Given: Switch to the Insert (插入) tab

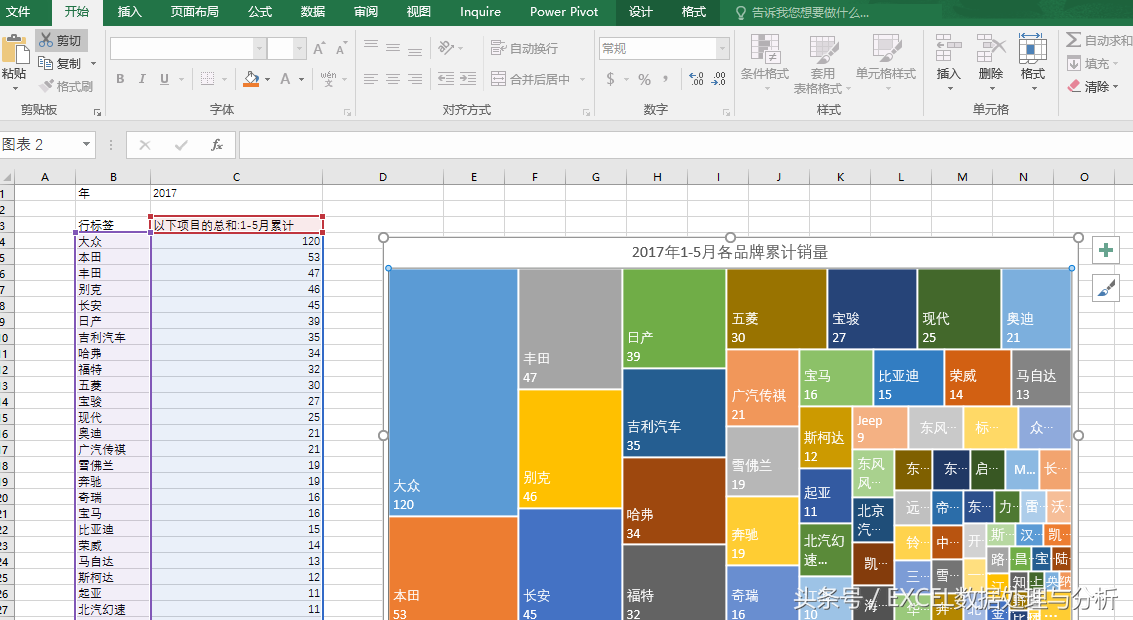Looking at the screenshot, I should pos(129,12).
